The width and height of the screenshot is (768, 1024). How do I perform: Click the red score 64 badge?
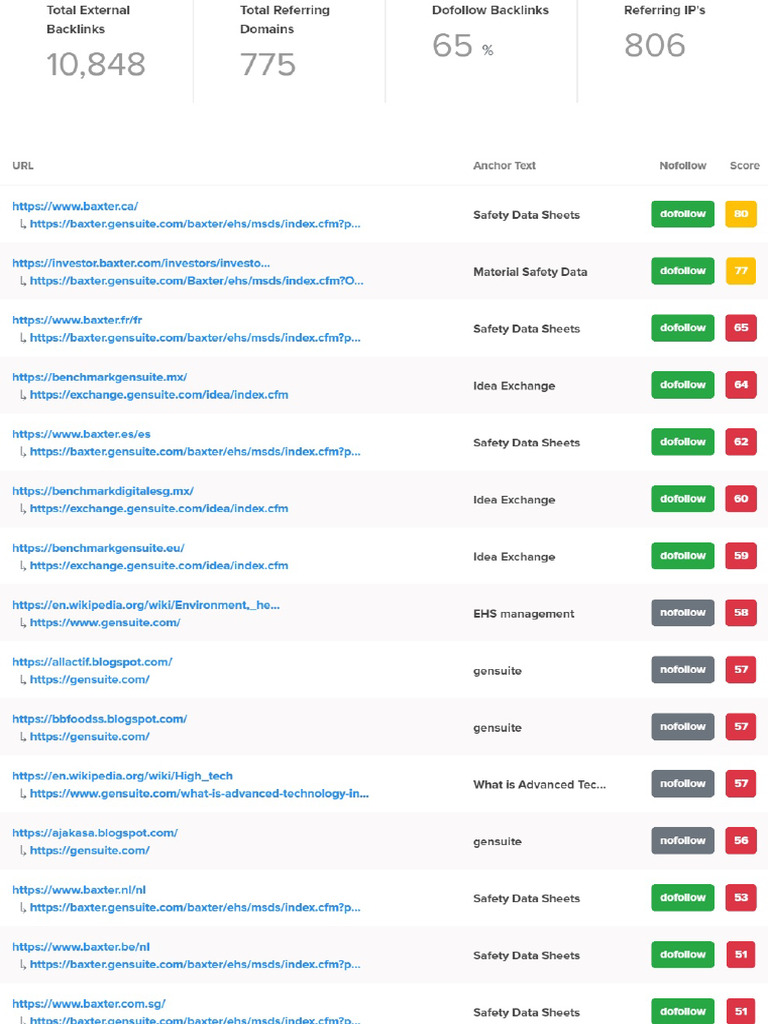point(741,385)
